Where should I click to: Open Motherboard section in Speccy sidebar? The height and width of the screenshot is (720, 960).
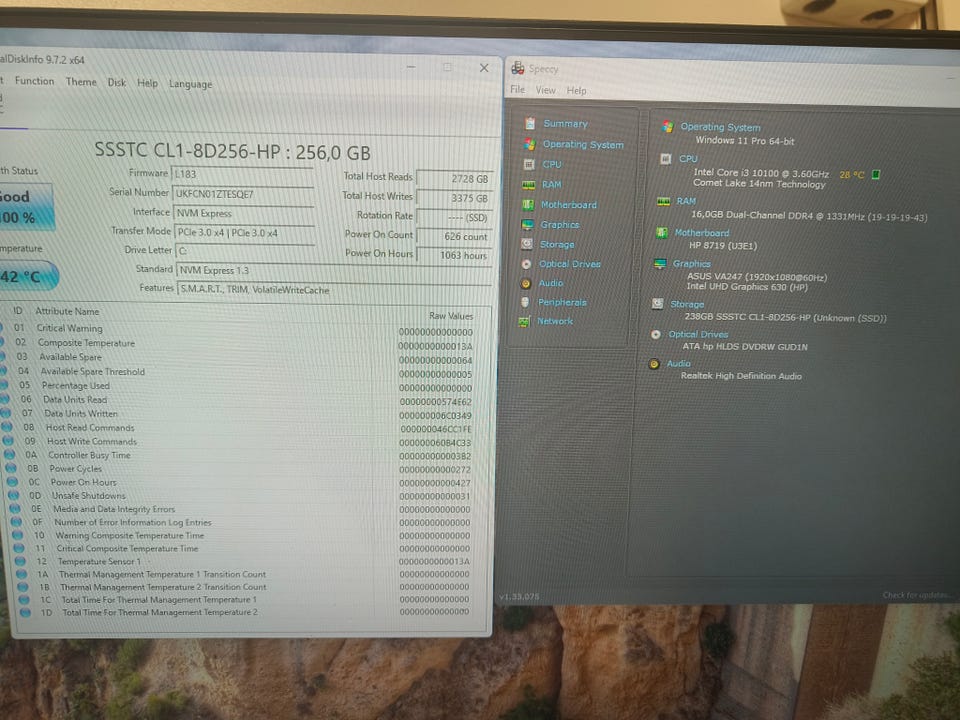(569, 204)
